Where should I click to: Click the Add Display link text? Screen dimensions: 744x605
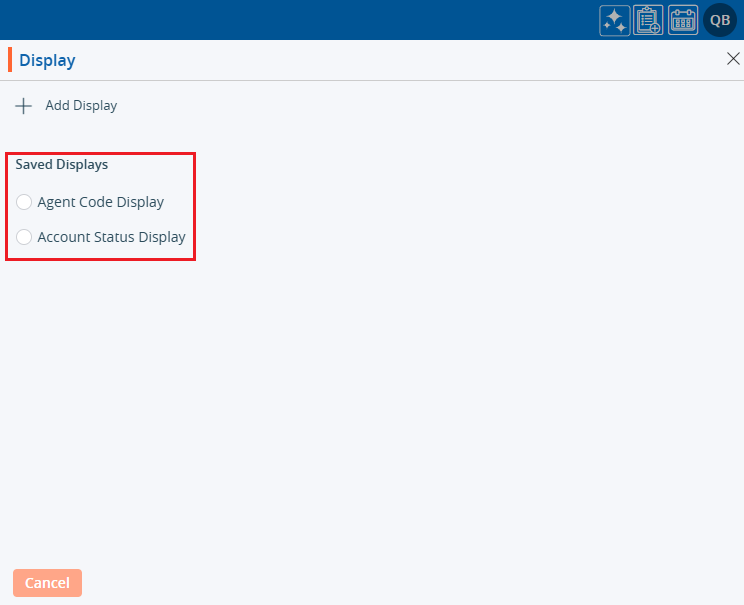[x=81, y=105]
